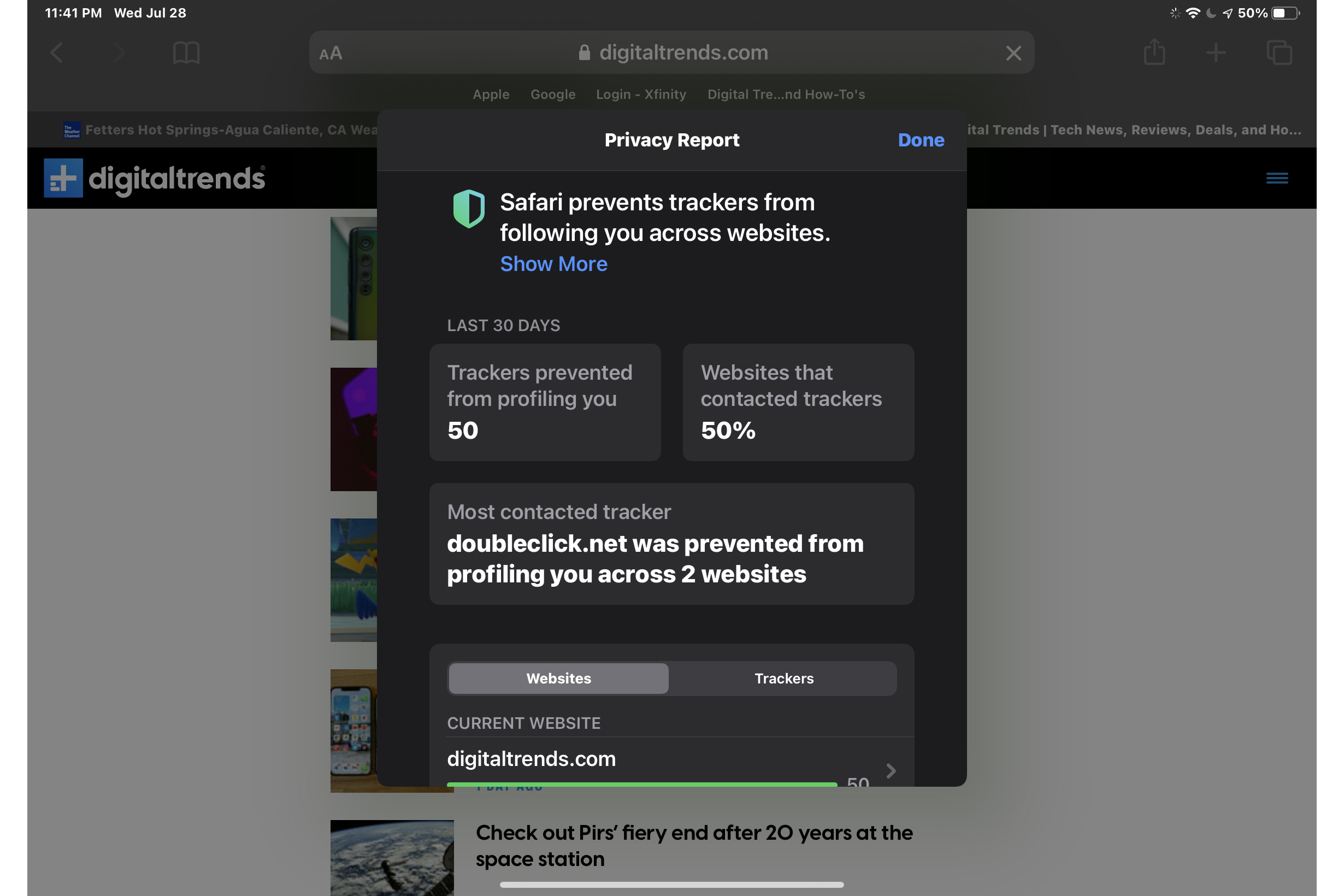The width and height of the screenshot is (1344, 896).
Task: Open the Pokemon article thumbnail
Action: pyautogui.click(x=353, y=580)
